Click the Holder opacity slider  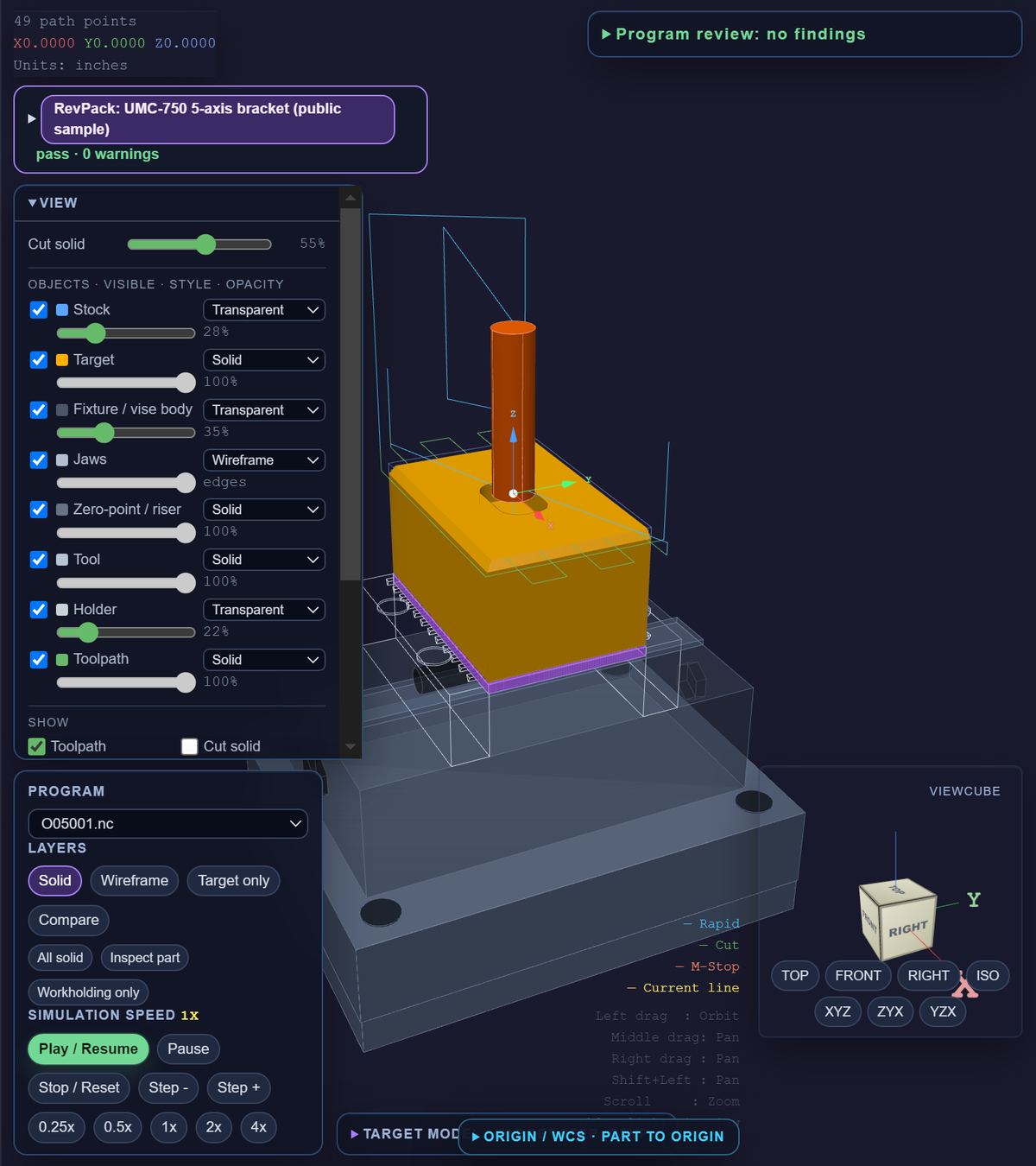pyautogui.click(x=126, y=633)
